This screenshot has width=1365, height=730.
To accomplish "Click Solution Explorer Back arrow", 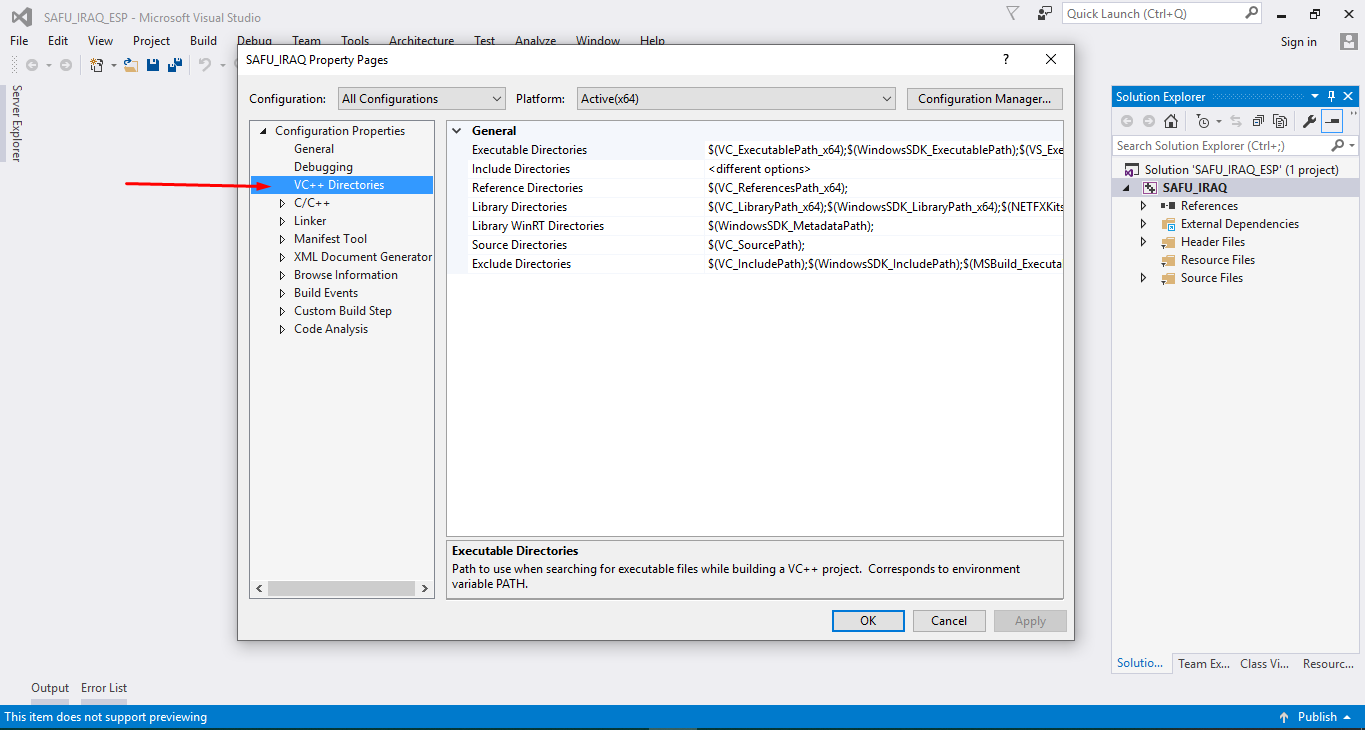I will [1127, 121].
